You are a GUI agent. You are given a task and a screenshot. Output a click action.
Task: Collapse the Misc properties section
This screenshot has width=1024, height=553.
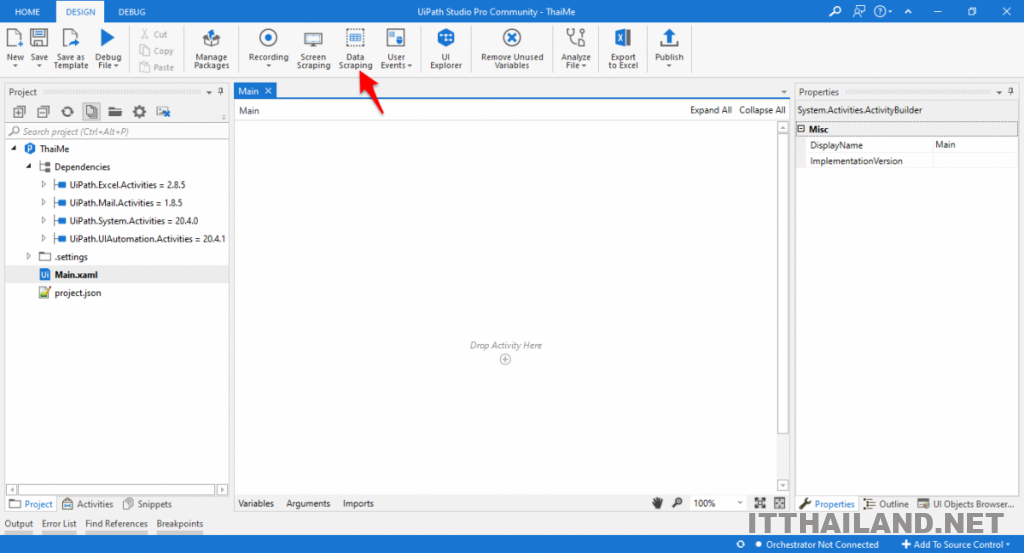[x=801, y=129]
